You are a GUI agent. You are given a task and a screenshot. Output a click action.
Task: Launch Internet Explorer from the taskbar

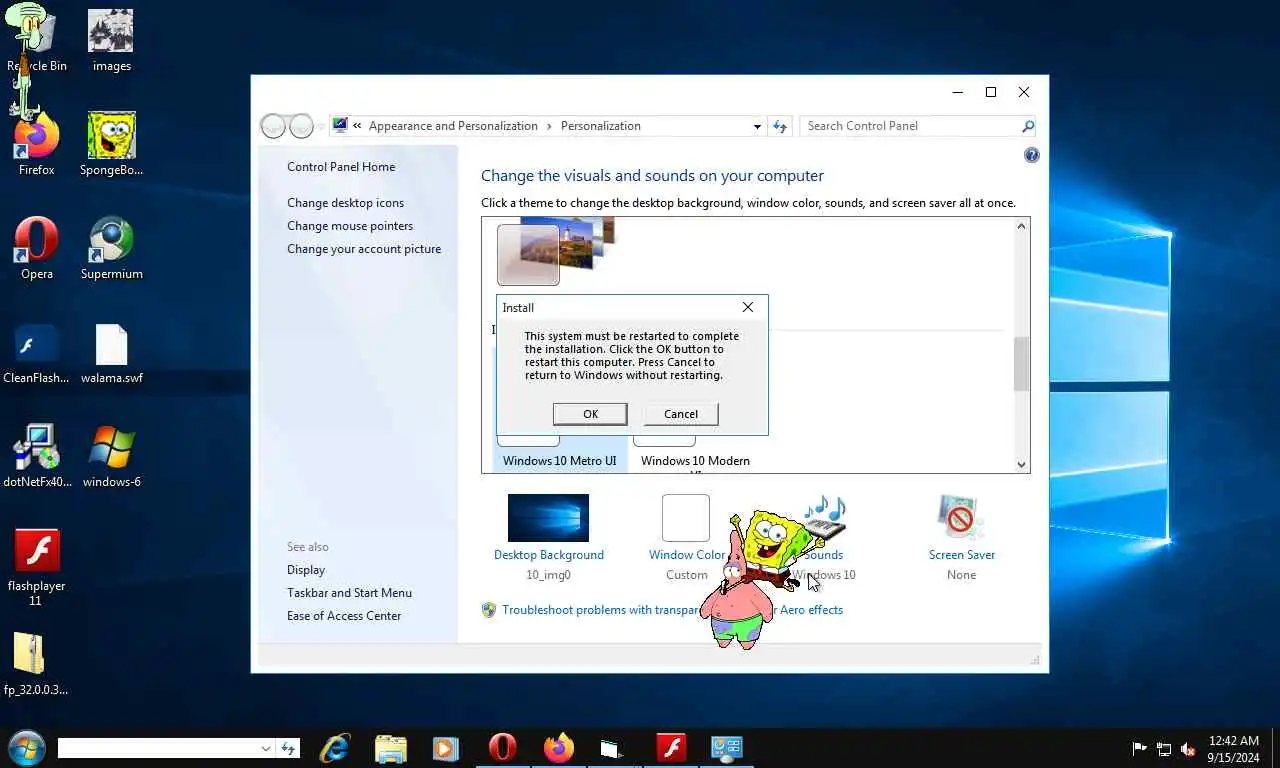(335, 748)
